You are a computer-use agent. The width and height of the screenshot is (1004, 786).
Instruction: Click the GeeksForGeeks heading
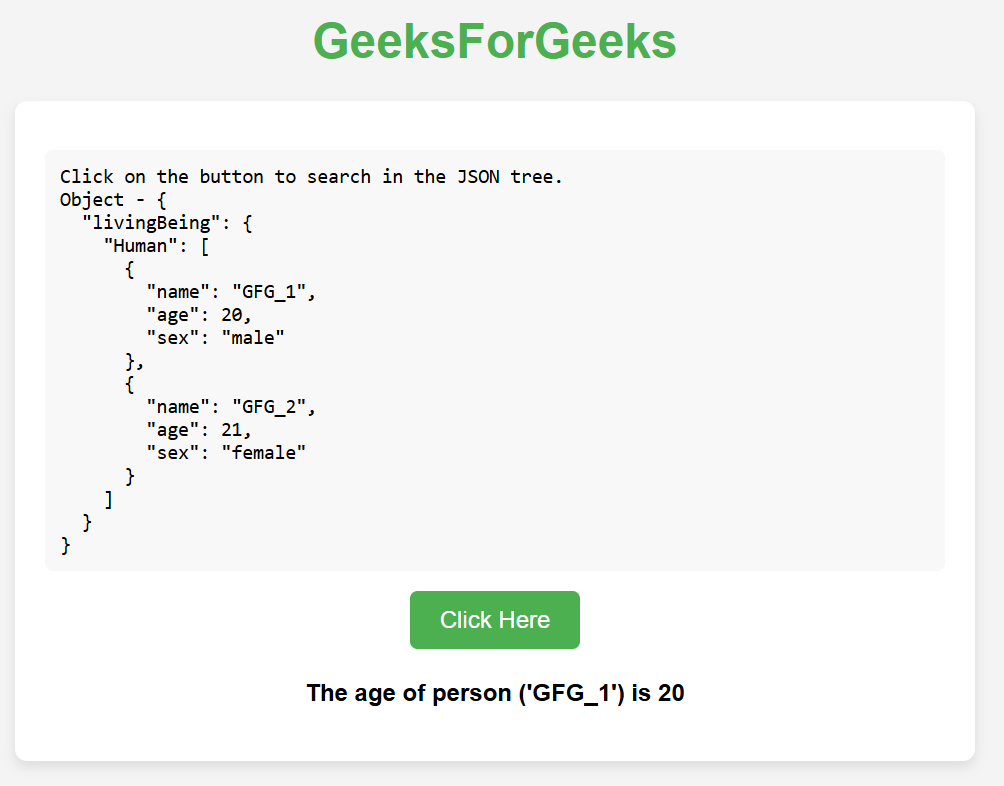click(494, 42)
